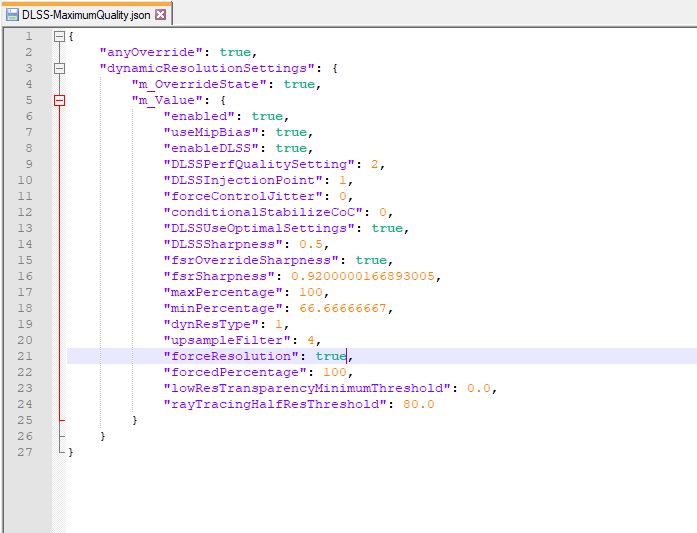697x533 pixels.
Task: Click the rayTracingHalfResThreshold value 80.0
Action: [419, 404]
